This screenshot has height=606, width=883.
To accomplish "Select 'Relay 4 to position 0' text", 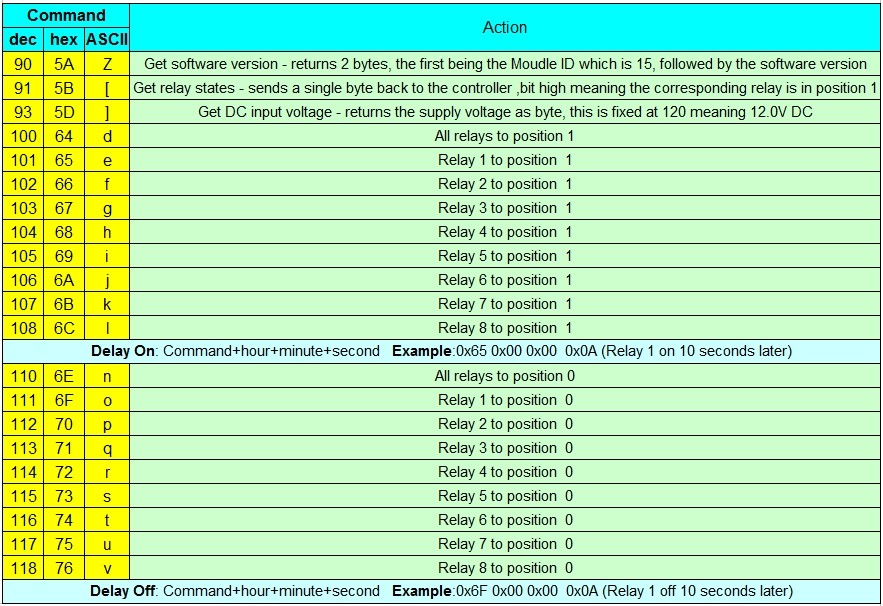I will pyautogui.click(x=505, y=472).
